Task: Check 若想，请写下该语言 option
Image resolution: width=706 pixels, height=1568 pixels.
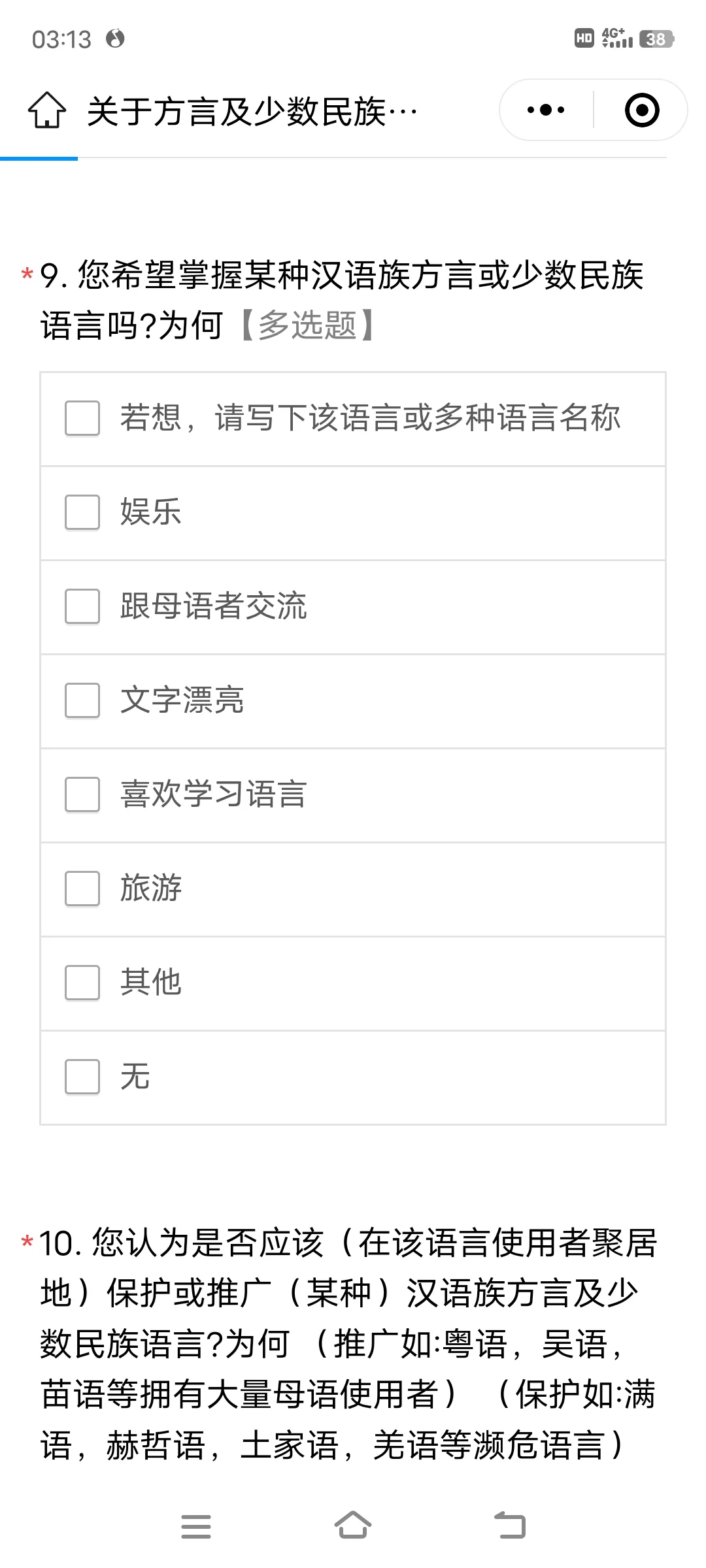Action: tap(82, 418)
